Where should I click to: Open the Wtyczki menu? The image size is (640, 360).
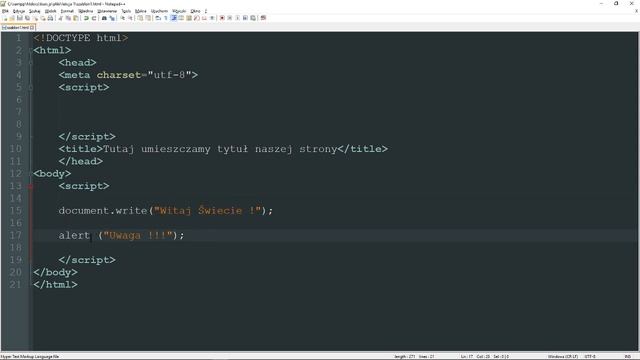coord(179,11)
